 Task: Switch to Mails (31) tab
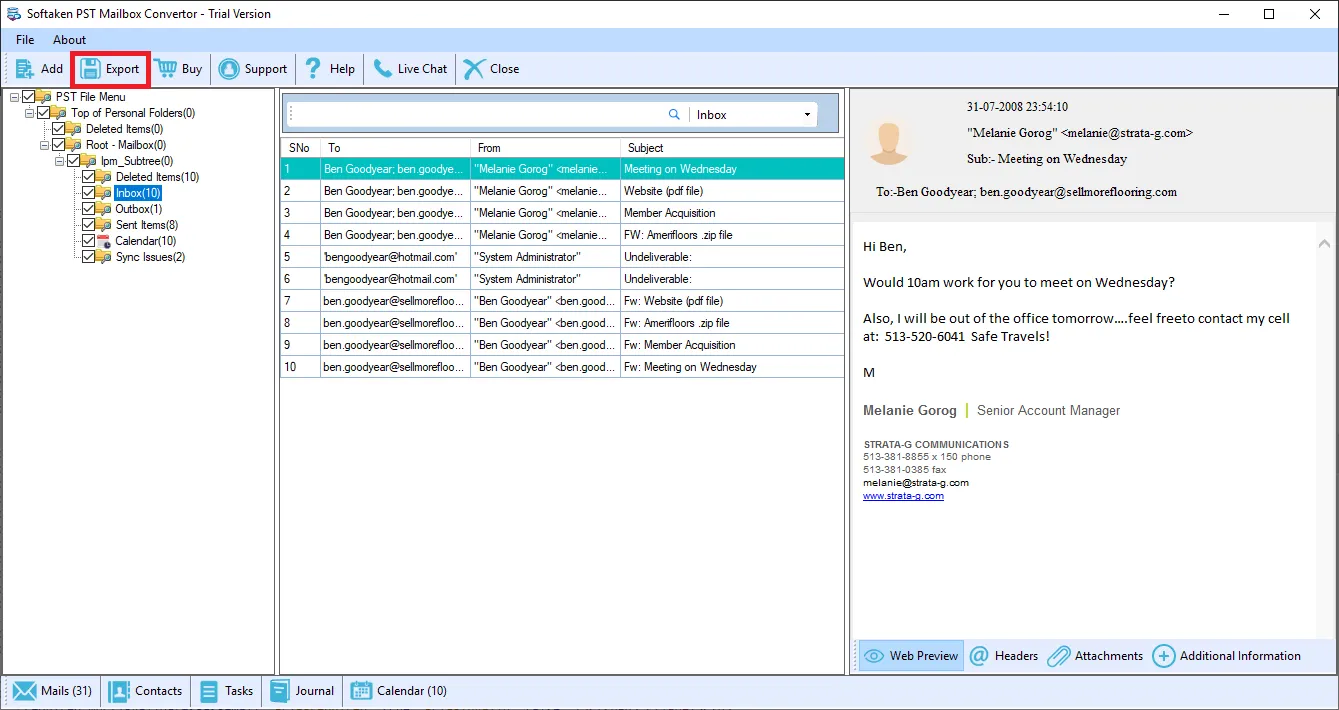pyautogui.click(x=52, y=691)
